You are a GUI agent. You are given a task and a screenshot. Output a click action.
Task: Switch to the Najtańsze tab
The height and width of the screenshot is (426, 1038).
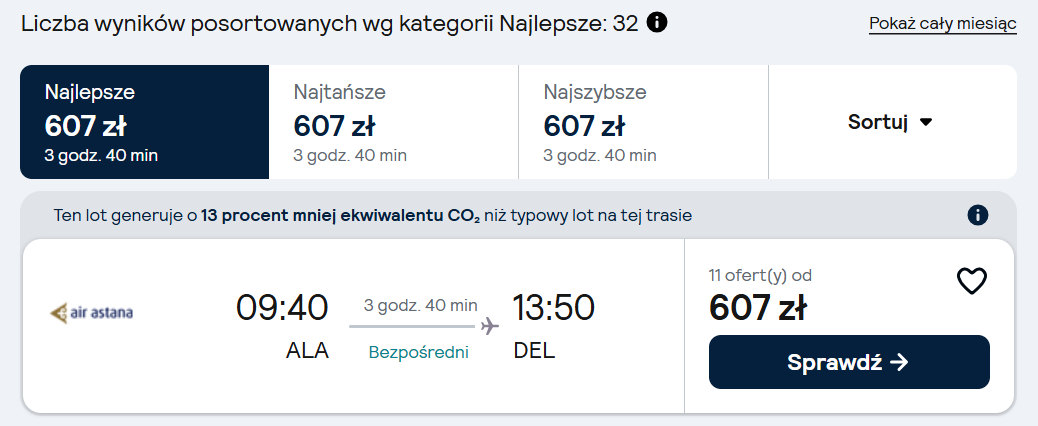click(x=394, y=122)
